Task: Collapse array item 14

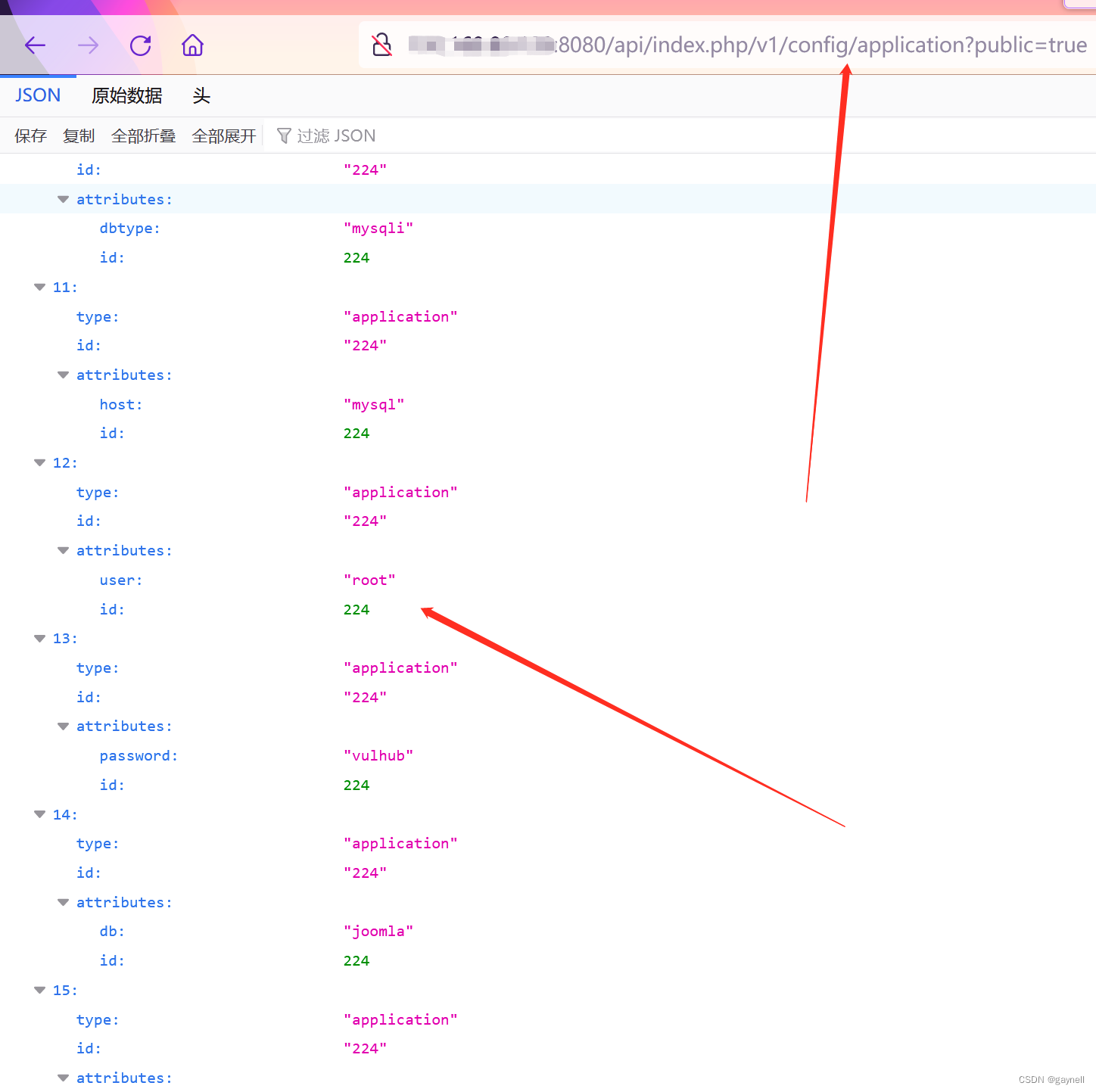Action: pyautogui.click(x=39, y=814)
